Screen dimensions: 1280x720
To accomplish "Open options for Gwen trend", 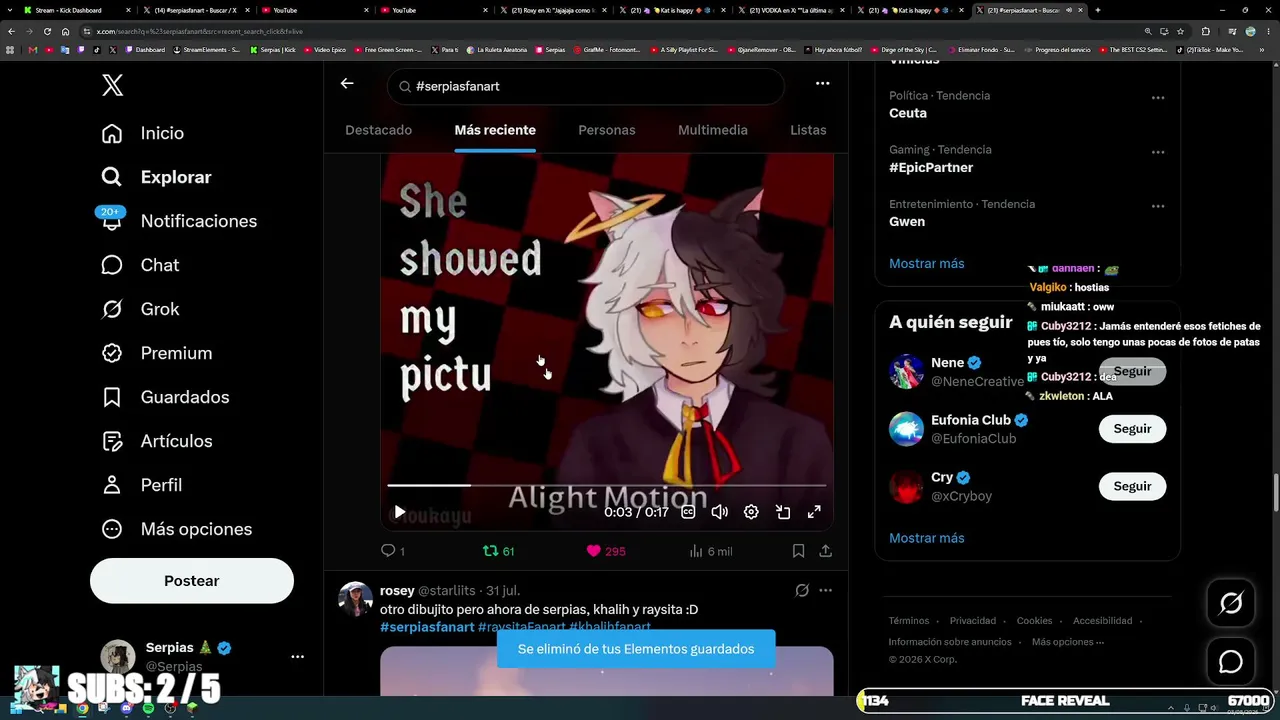I will [1158, 206].
